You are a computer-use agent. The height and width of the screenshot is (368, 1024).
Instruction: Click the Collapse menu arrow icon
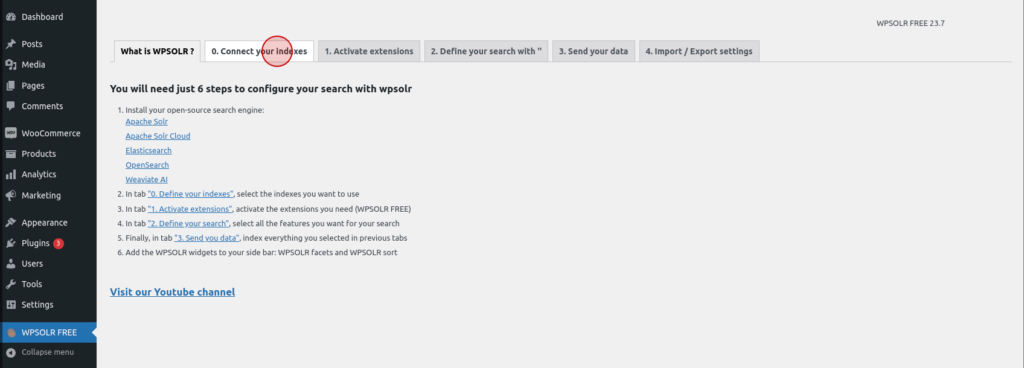[10, 352]
